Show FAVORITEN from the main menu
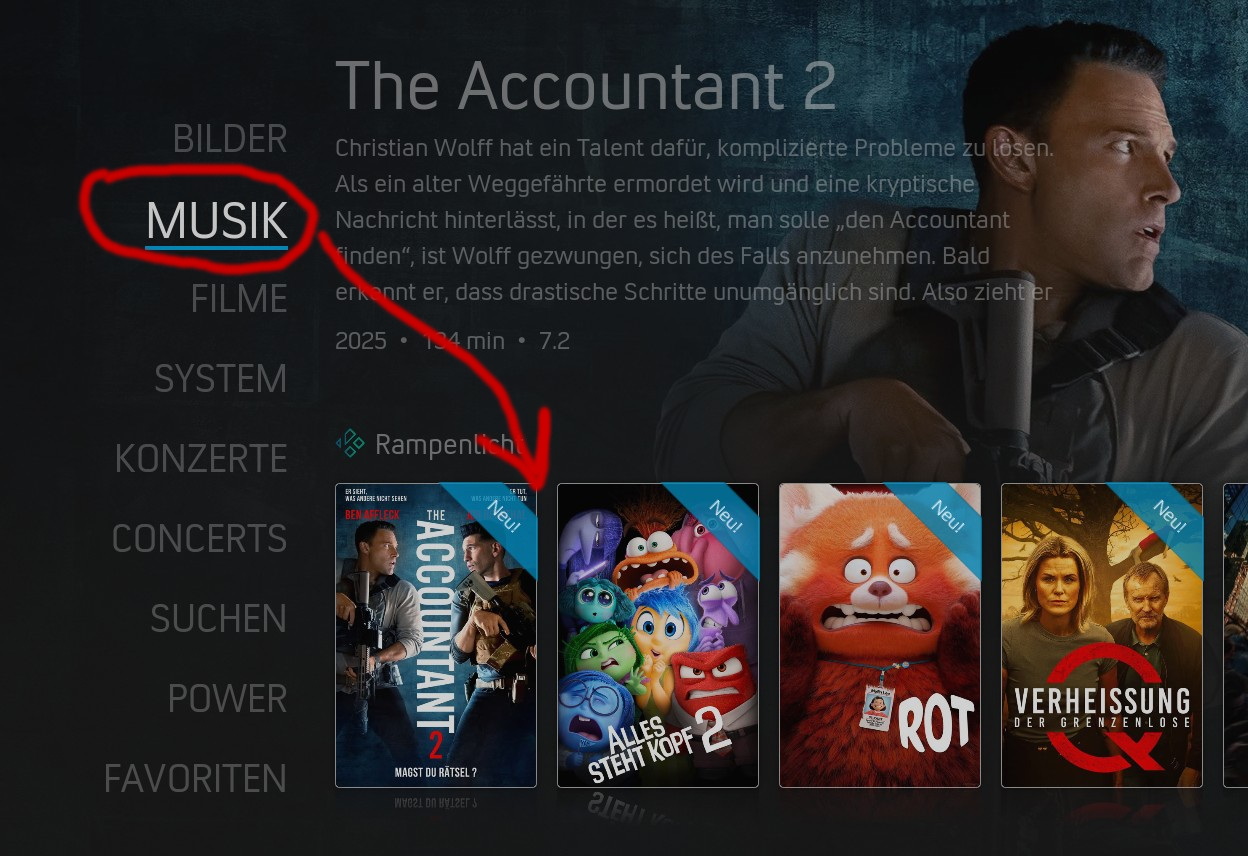This screenshot has width=1248, height=856. tap(195, 779)
